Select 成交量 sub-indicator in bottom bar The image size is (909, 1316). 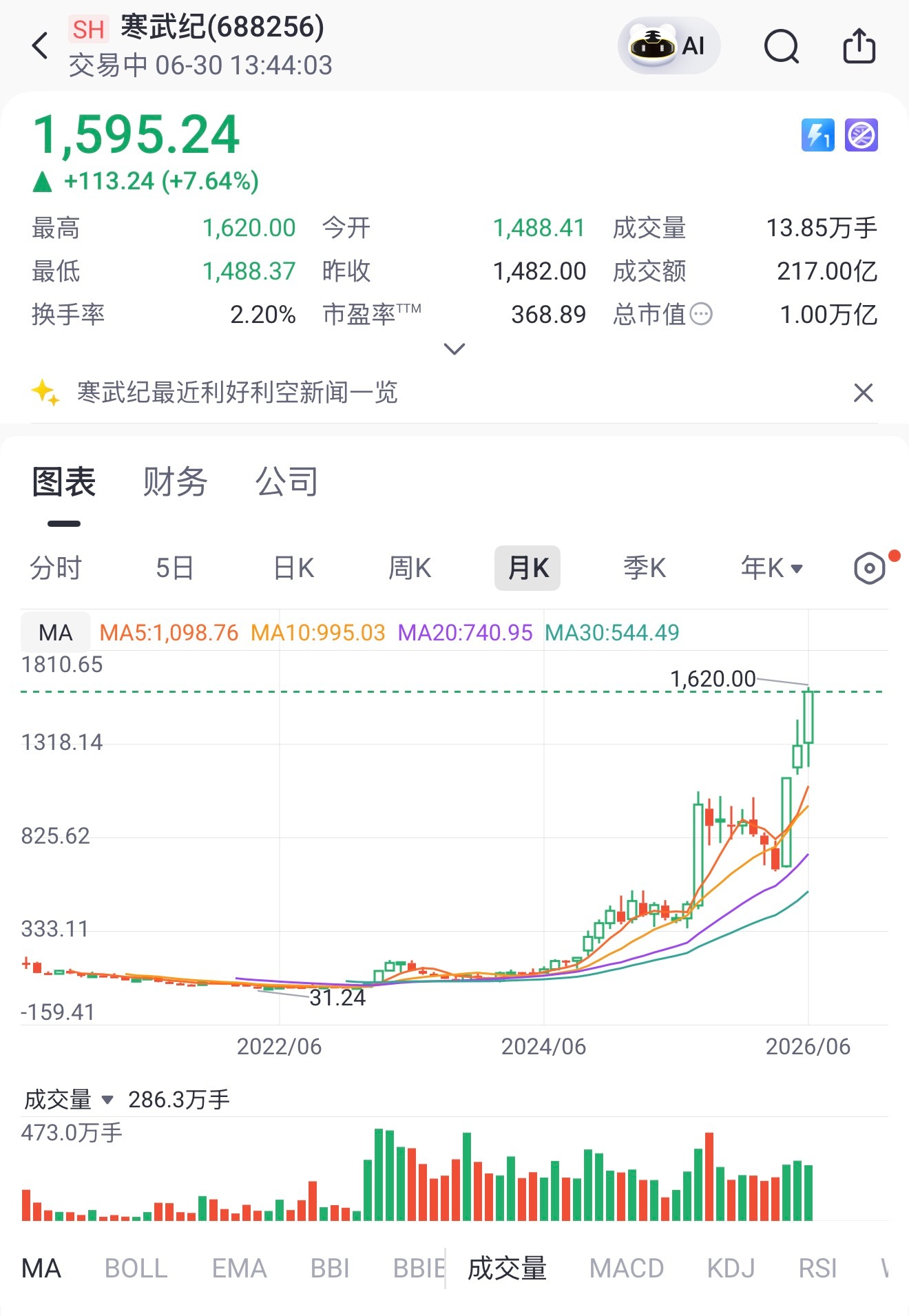508,1268
